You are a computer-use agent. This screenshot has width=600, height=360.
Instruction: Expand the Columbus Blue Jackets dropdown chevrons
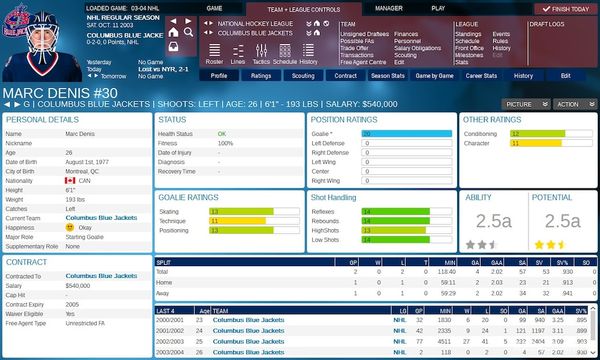pyautogui.click(x=309, y=33)
